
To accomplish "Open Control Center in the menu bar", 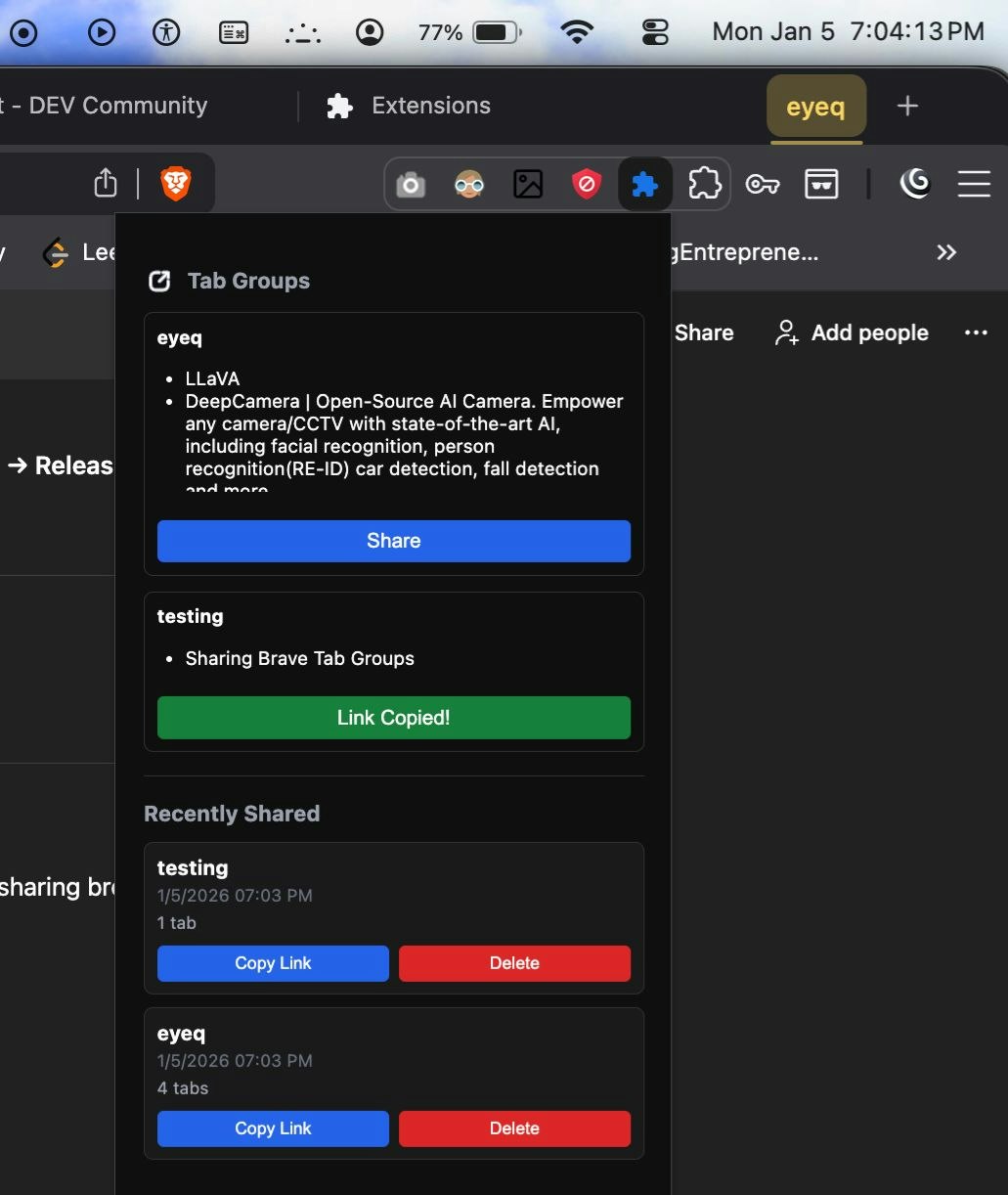I will click(654, 31).
